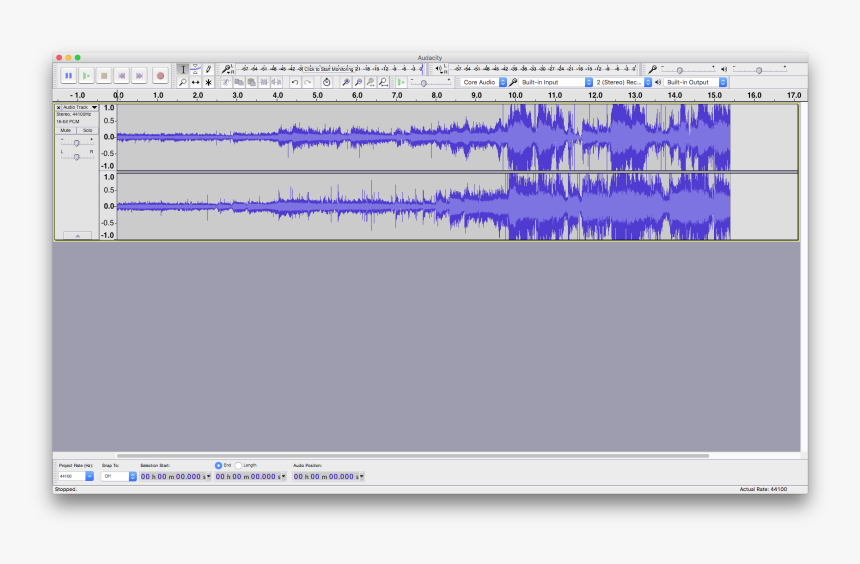Click the Redo arrow icon
860x564 pixels.
click(308, 82)
